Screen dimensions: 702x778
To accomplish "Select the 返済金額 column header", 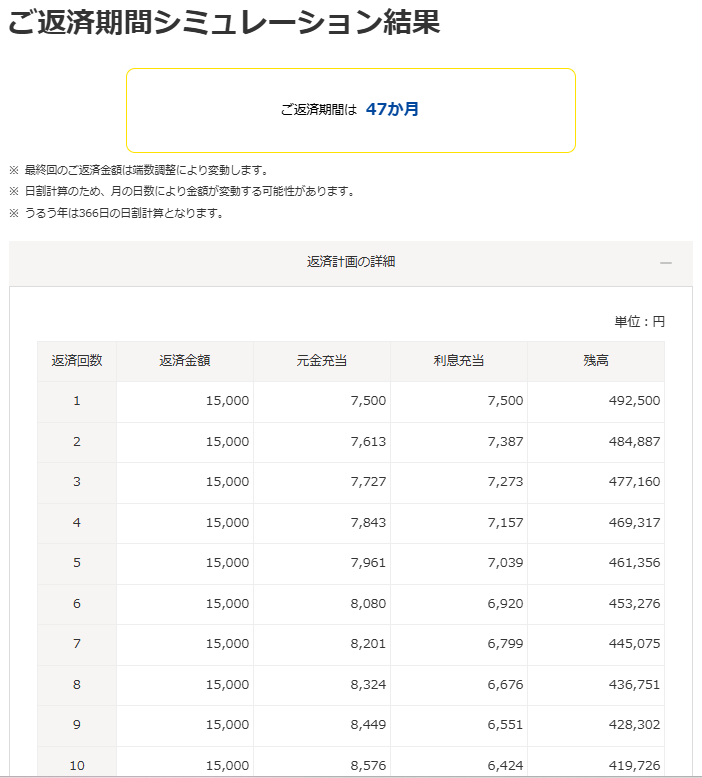I will tap(185, 361).
